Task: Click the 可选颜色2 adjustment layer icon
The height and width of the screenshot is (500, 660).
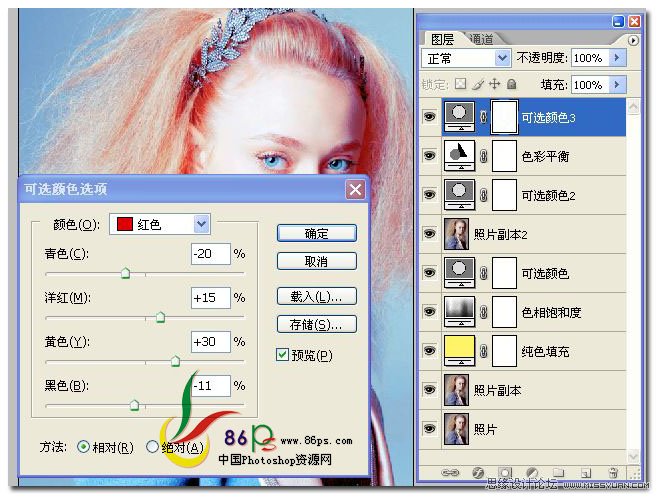Action: tap(459, 194)
